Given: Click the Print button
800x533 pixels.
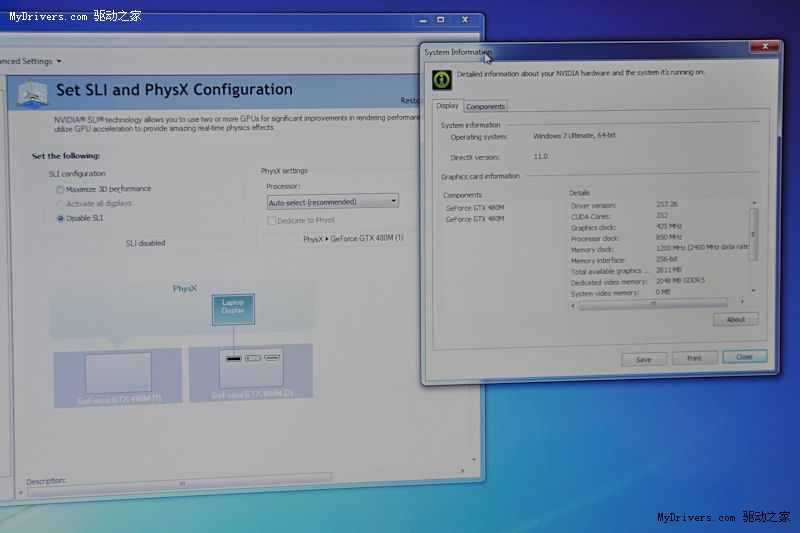Looking at the screenshot, I should tap(694, 358).
